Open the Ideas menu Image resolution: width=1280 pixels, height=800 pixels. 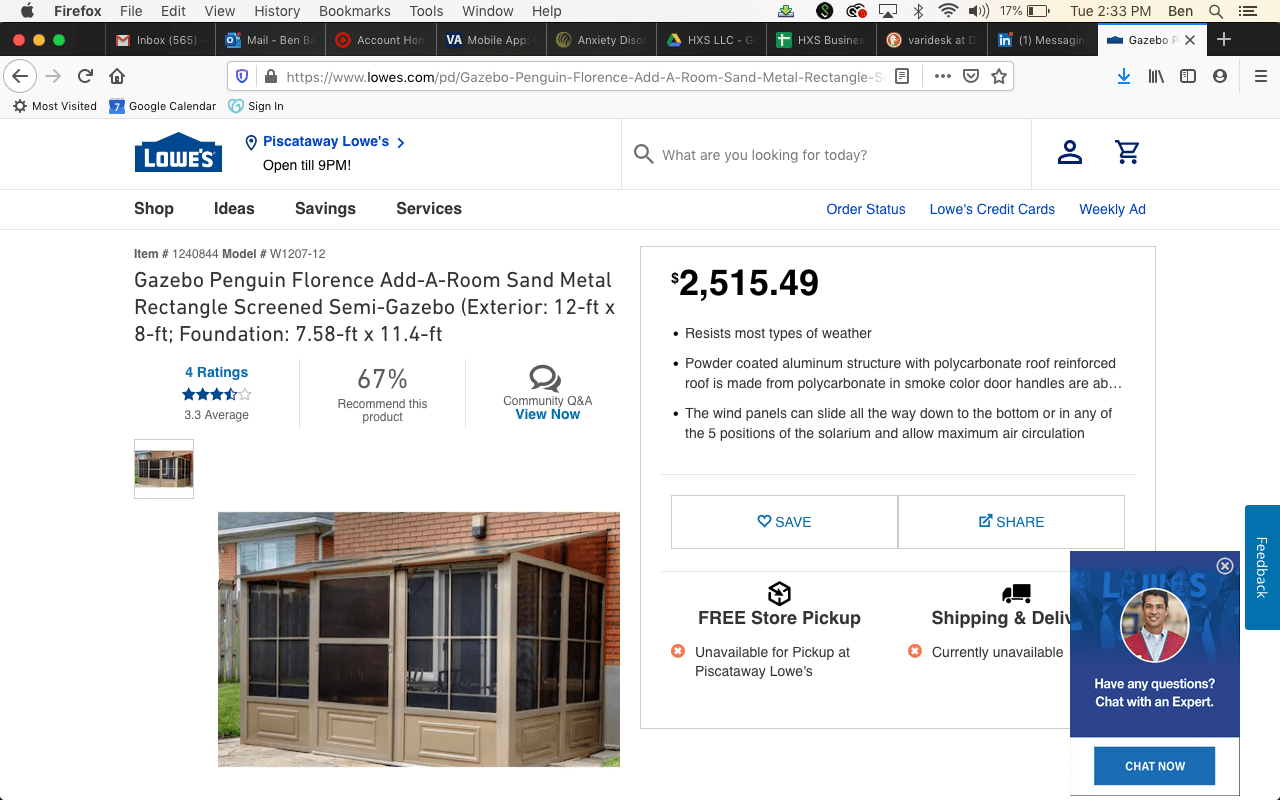tap(234, 208)
